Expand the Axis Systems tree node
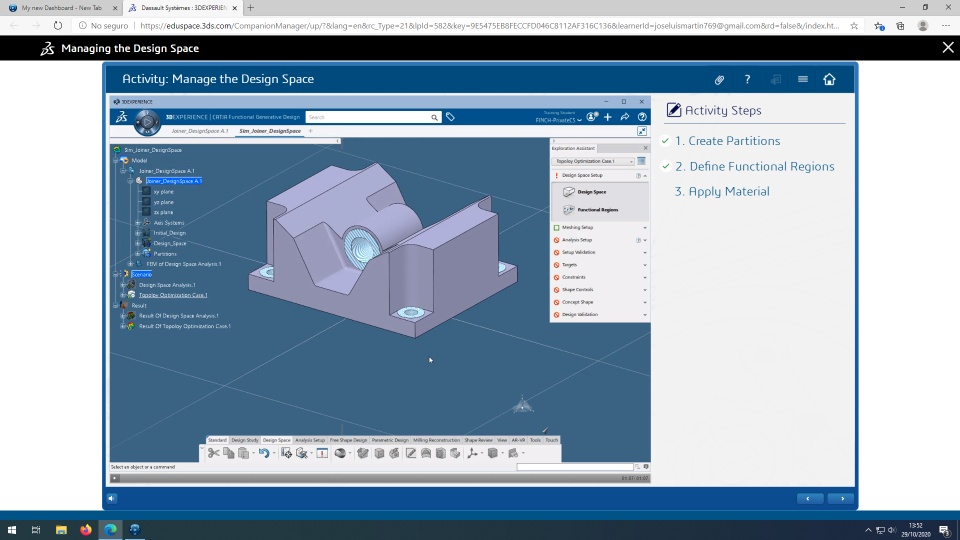The height and width of the screenshot is (540, 960). [x=137, y=223]
